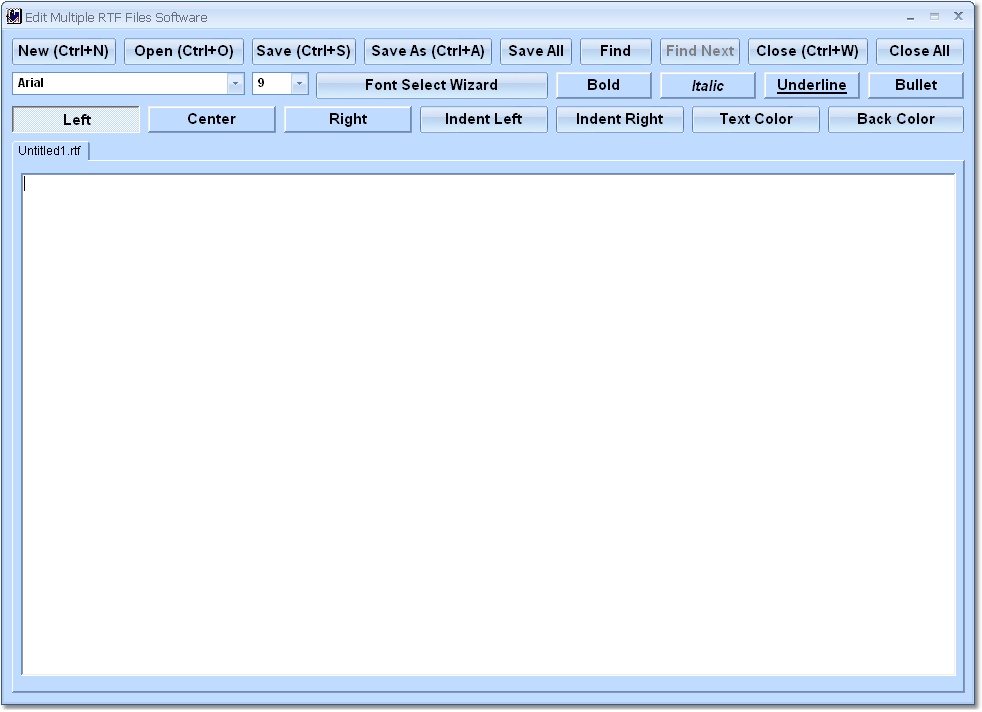Close current file with Close (Ctrl+W)
Image resolution: width=982 pixels, height=712 pixels.
coord(807,51)
